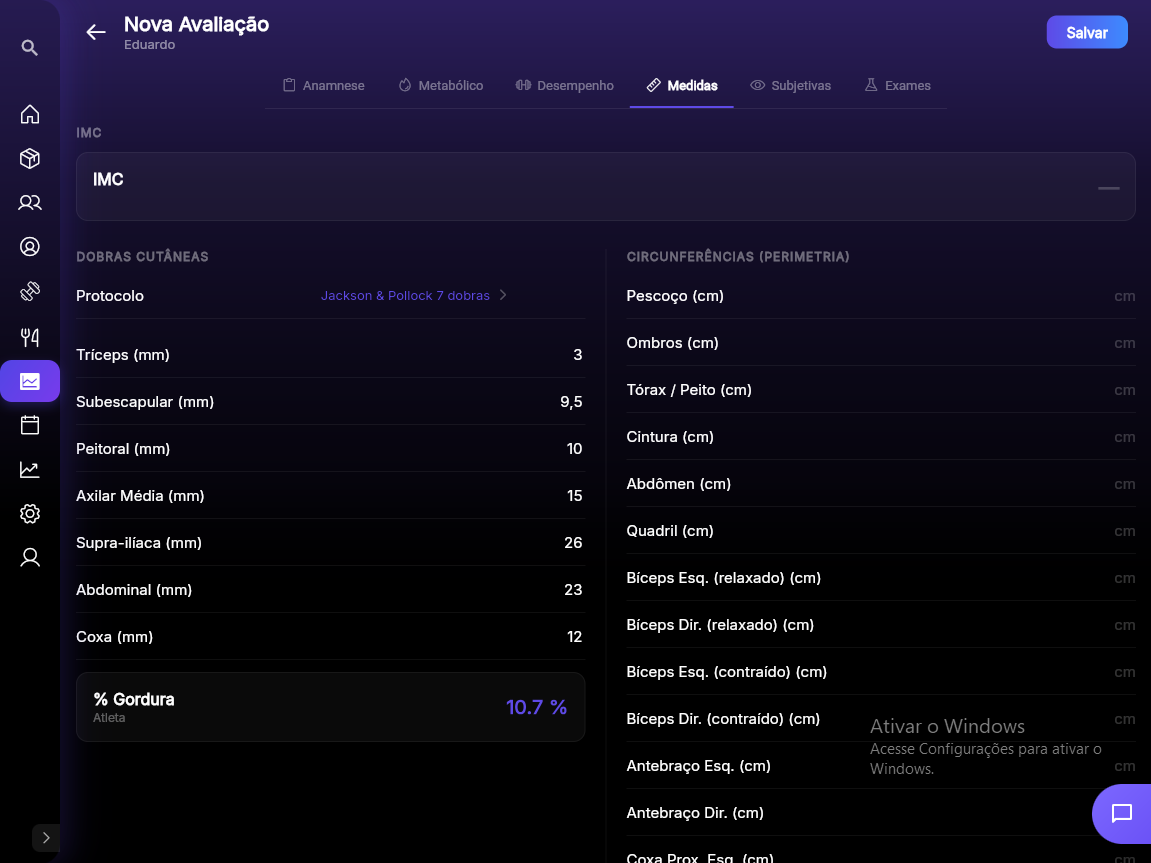
Task: Open search from the sidebar magnifier icon
Action: tap(29, 48)
